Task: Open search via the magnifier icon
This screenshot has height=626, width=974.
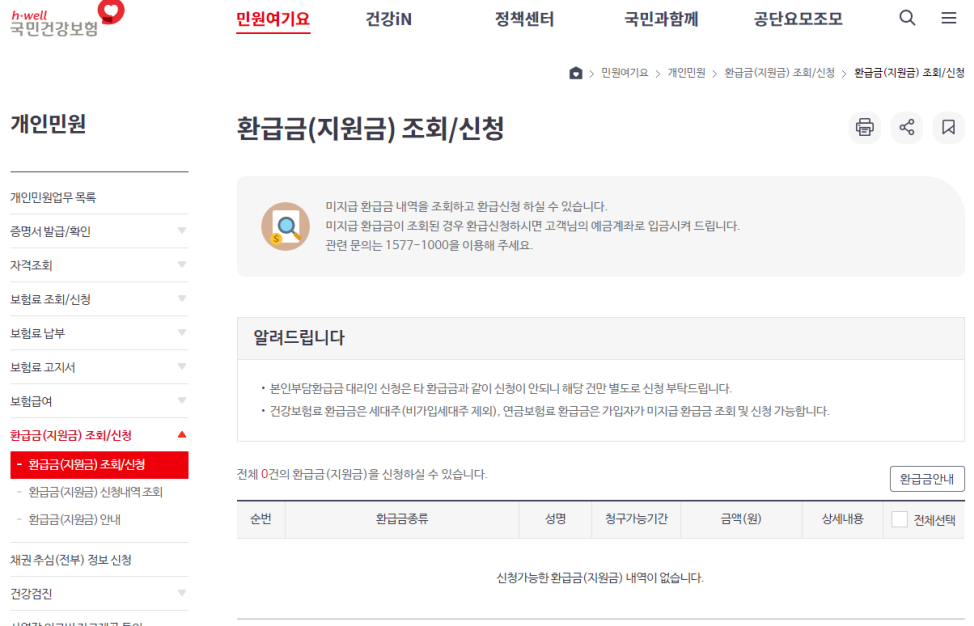Action: click(907, 18)
